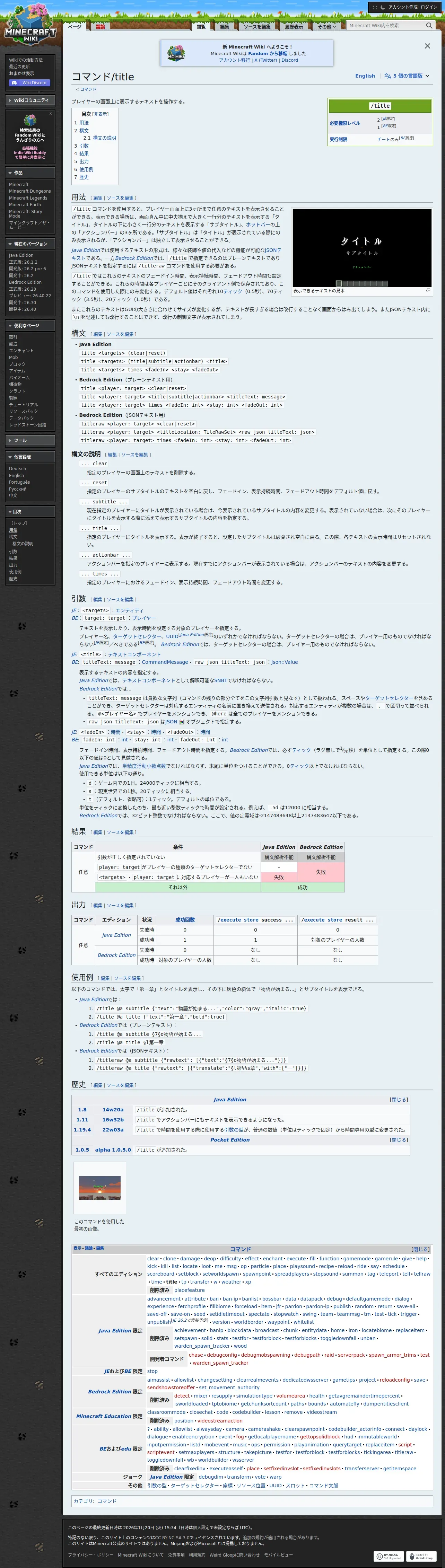Open the first command image thumbnail
The height and width of the screenshot is (1568, 445).
click(x=100, y=1188)
